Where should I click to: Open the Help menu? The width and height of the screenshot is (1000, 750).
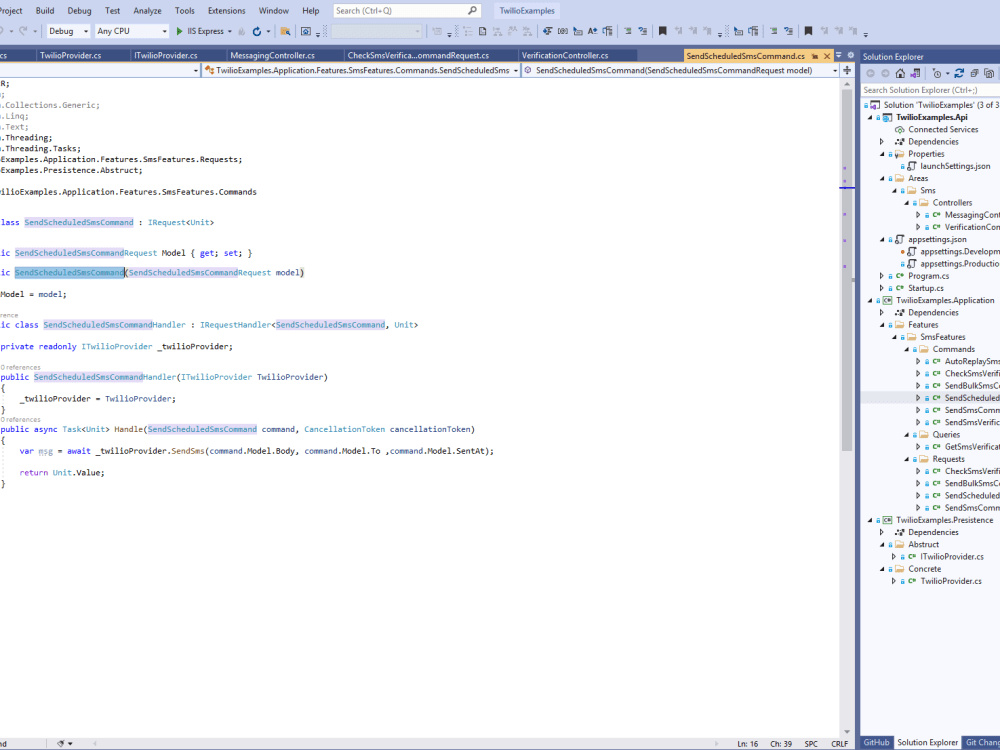[x=311, y=10]
